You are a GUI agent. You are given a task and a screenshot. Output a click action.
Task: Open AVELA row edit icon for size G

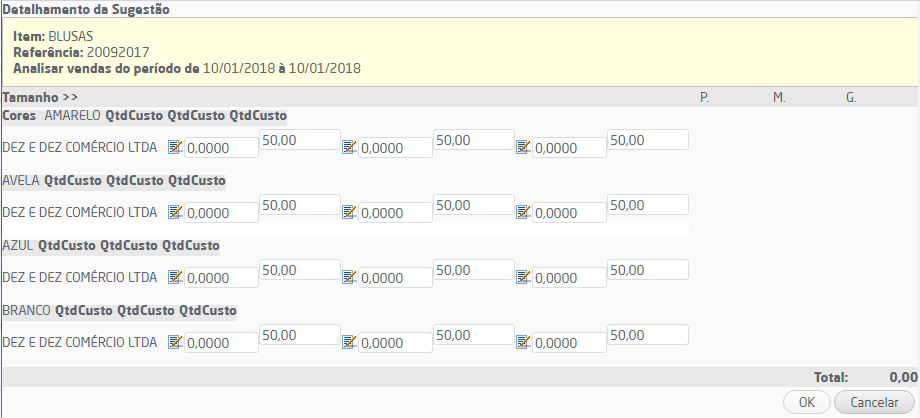(523, 212)
